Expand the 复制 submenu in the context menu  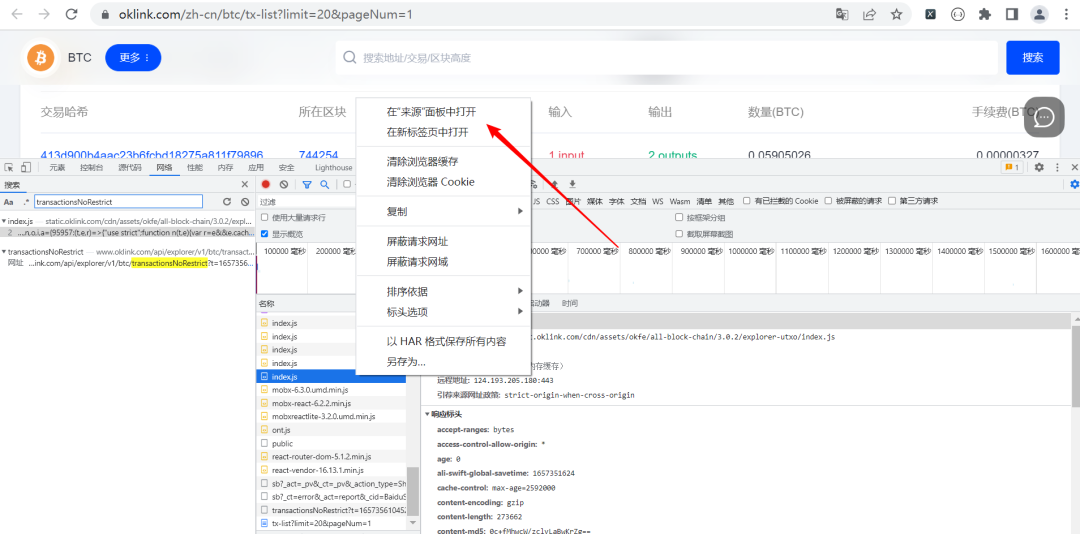click(444, 212)
